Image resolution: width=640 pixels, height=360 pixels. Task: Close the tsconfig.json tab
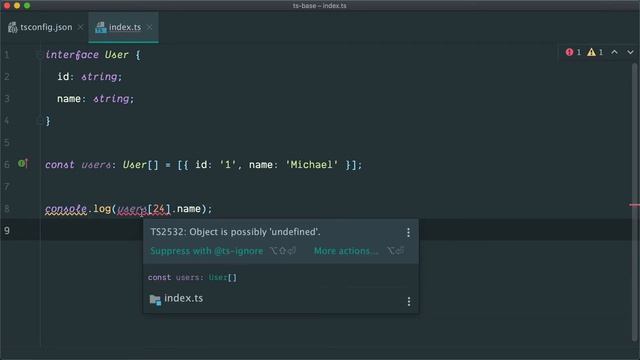(80, 27)
